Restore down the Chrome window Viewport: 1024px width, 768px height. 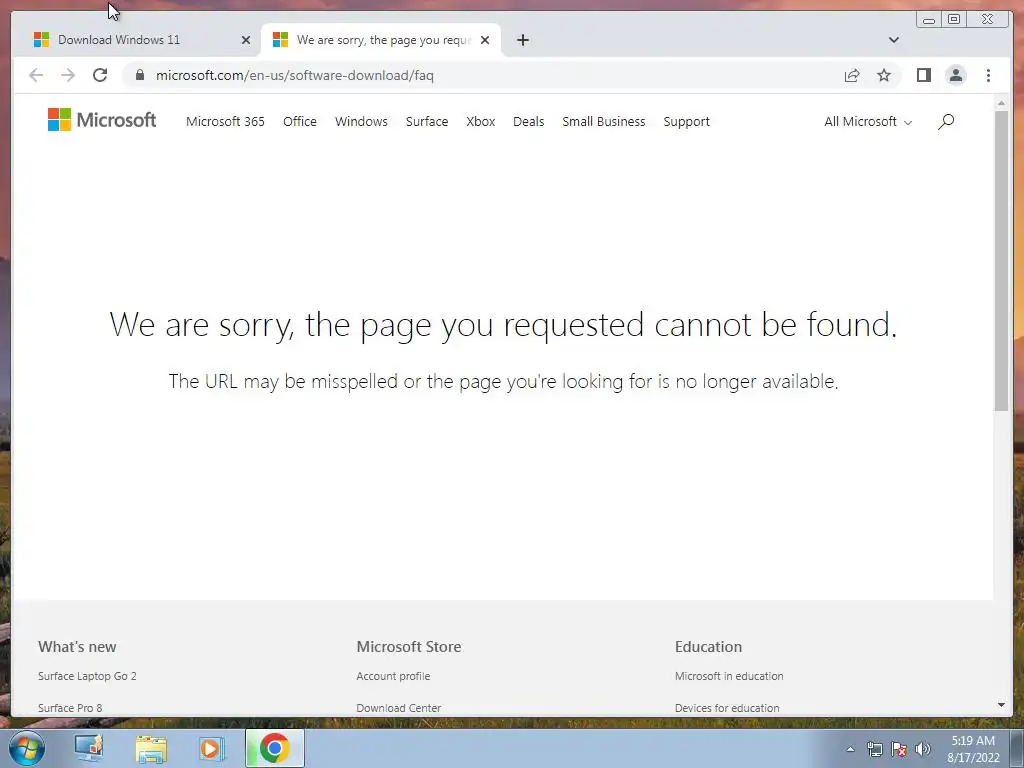click(x=954, y=20)
